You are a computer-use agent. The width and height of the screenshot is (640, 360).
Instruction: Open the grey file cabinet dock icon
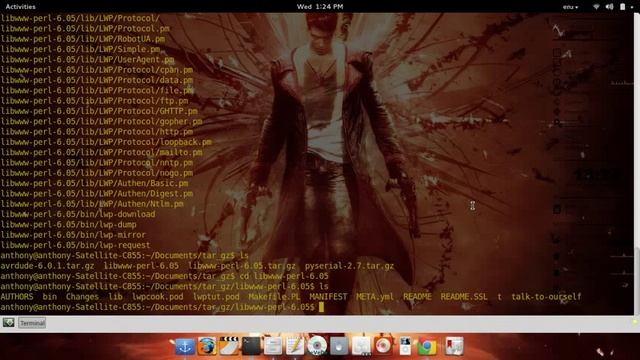[x=273, y=347]
